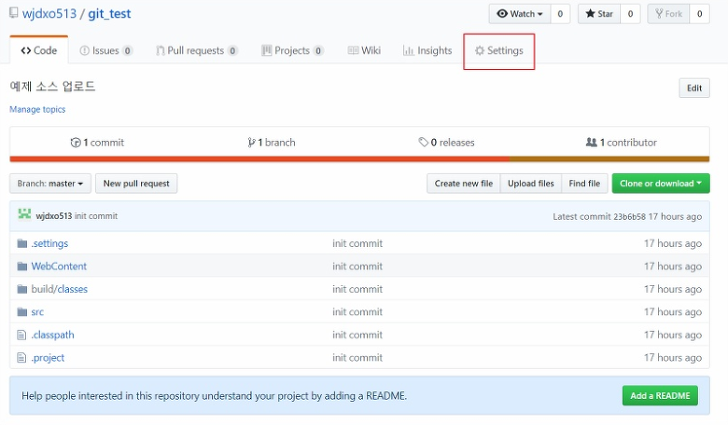Open the Projects tab
The image size is (728, 425).
pyautogui.click(x=292, y=51)
